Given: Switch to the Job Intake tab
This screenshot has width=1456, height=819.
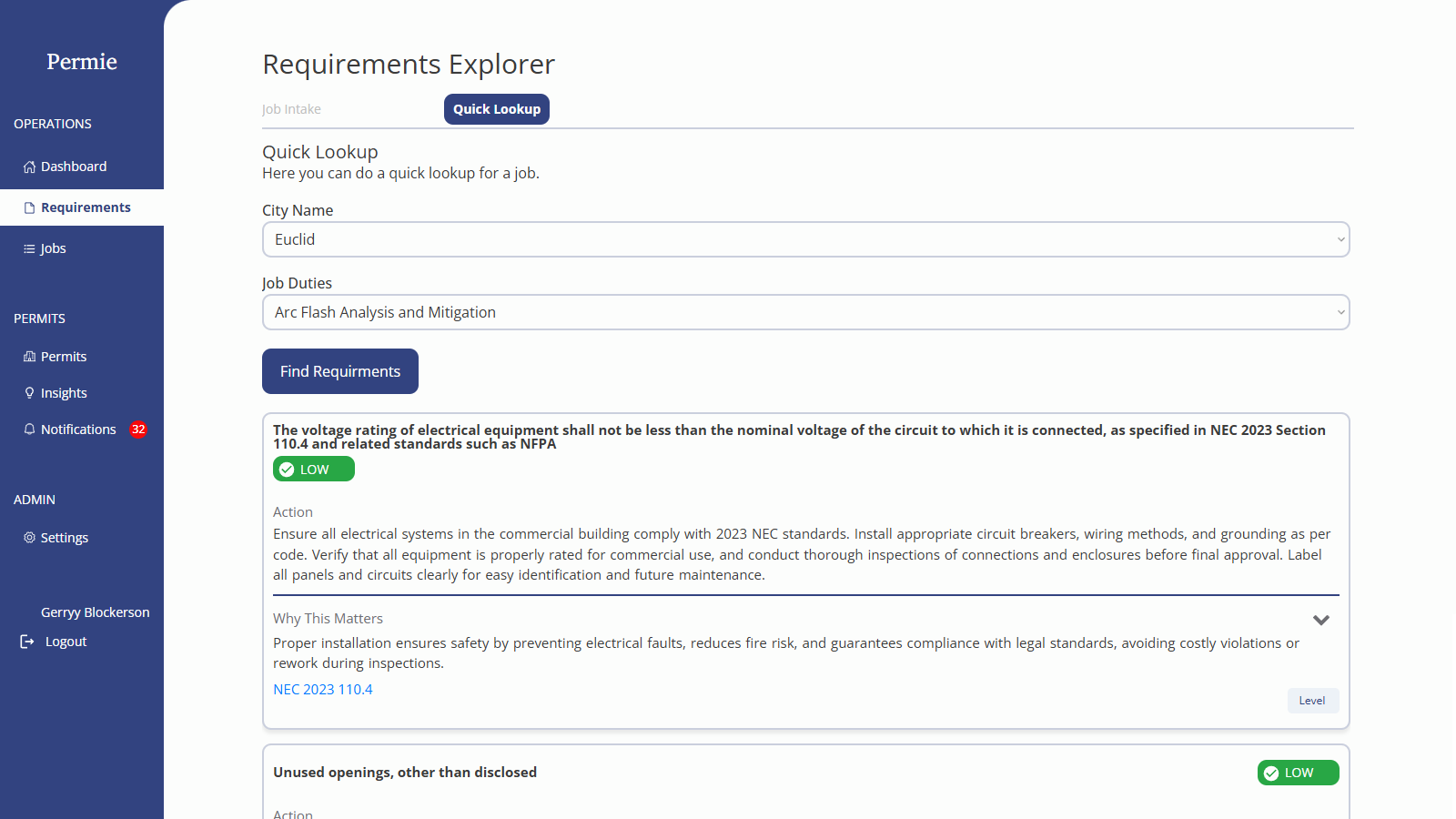Looking at the screenshot, I should click(x=291, y=109).
